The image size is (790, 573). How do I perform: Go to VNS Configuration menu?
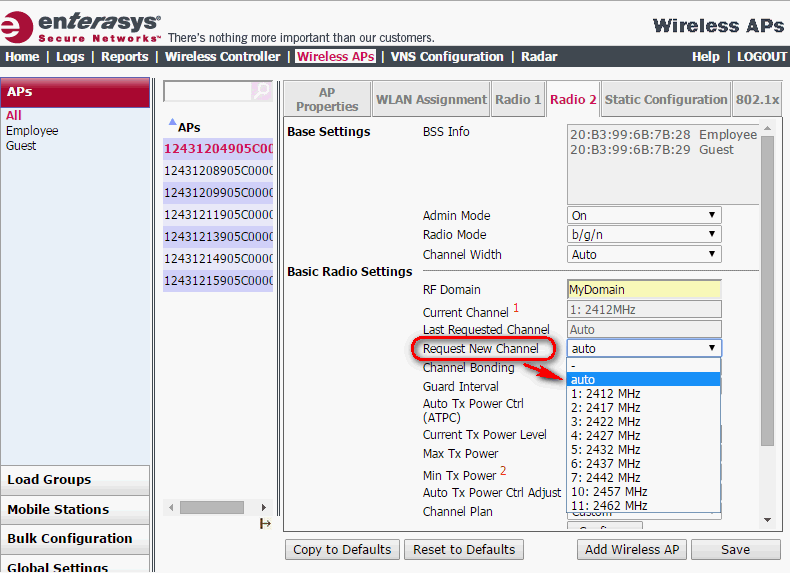(x=446, y=57)
